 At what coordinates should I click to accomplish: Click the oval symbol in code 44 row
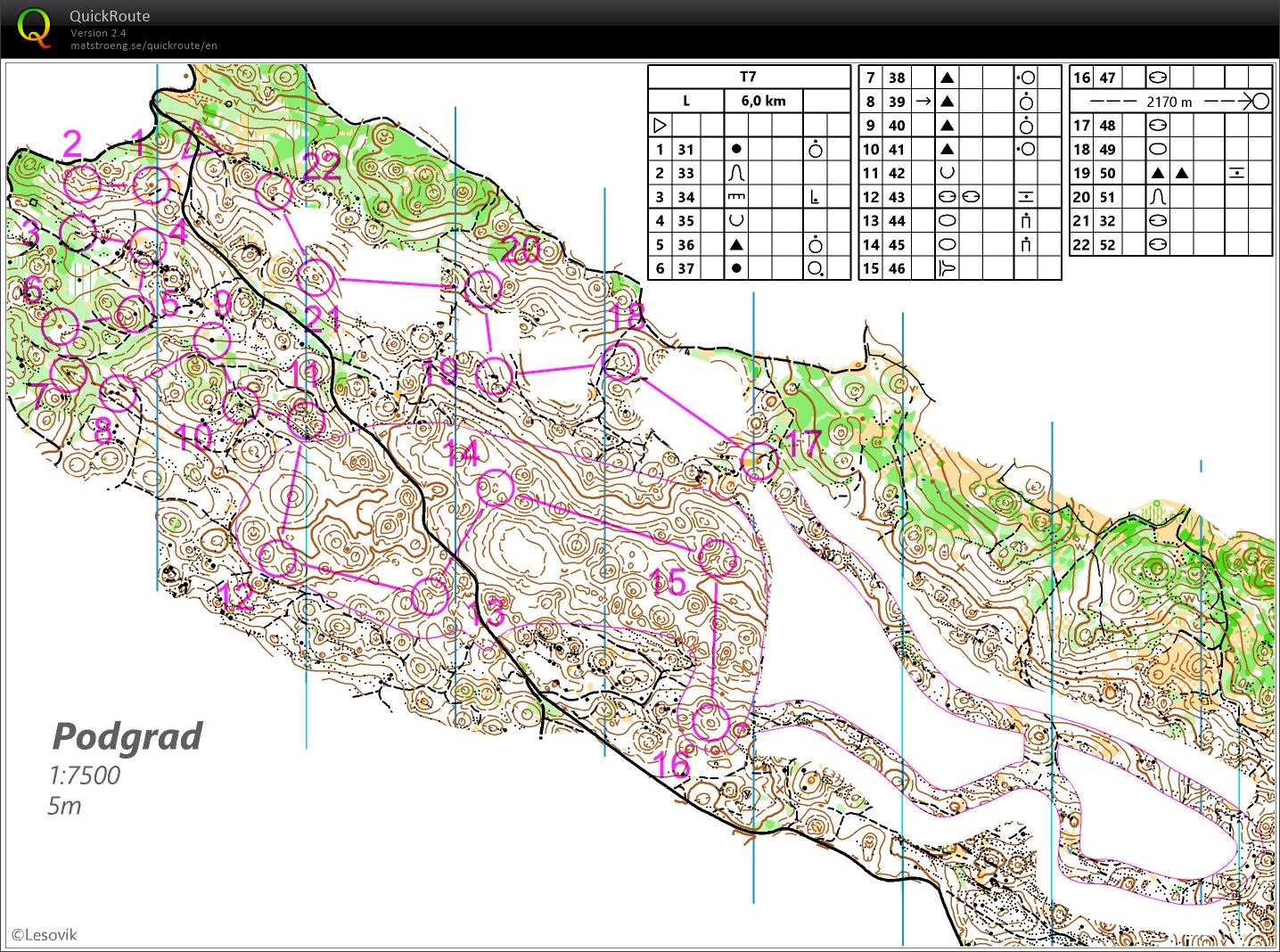point(948,220)
